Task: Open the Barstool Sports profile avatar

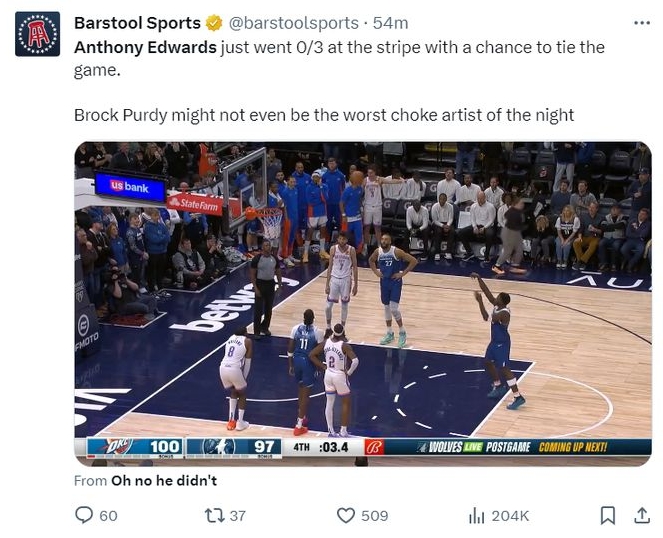Action: [x=37, y=34]
